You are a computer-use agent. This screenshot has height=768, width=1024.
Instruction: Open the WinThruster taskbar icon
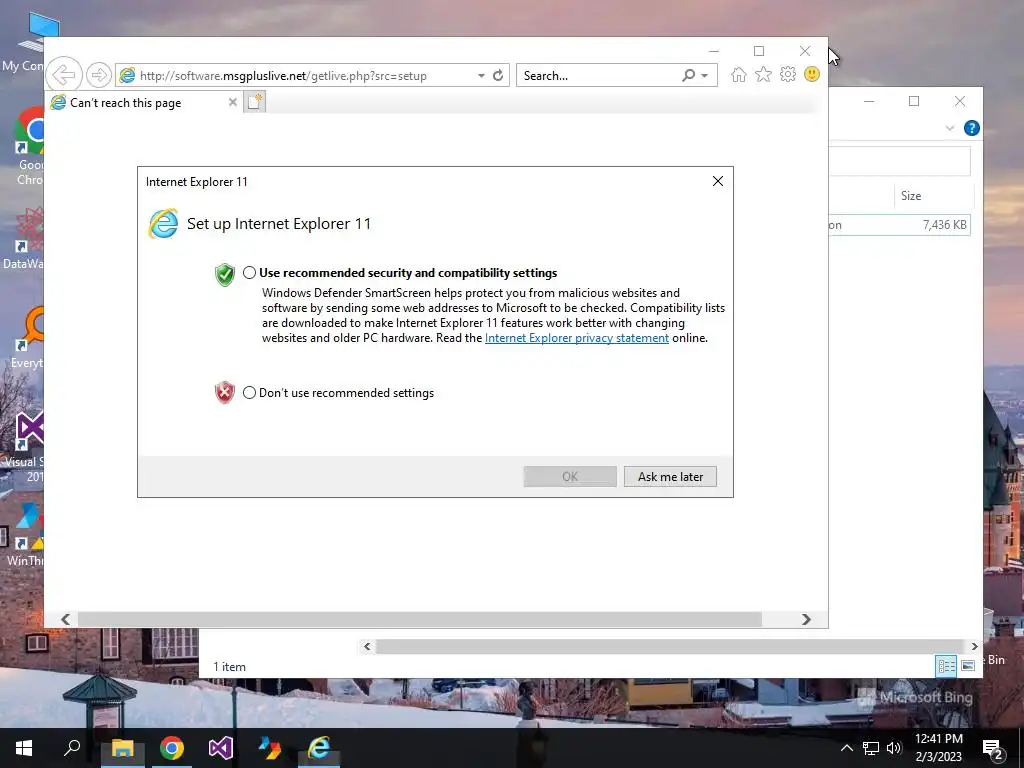[x=270, y=748]
